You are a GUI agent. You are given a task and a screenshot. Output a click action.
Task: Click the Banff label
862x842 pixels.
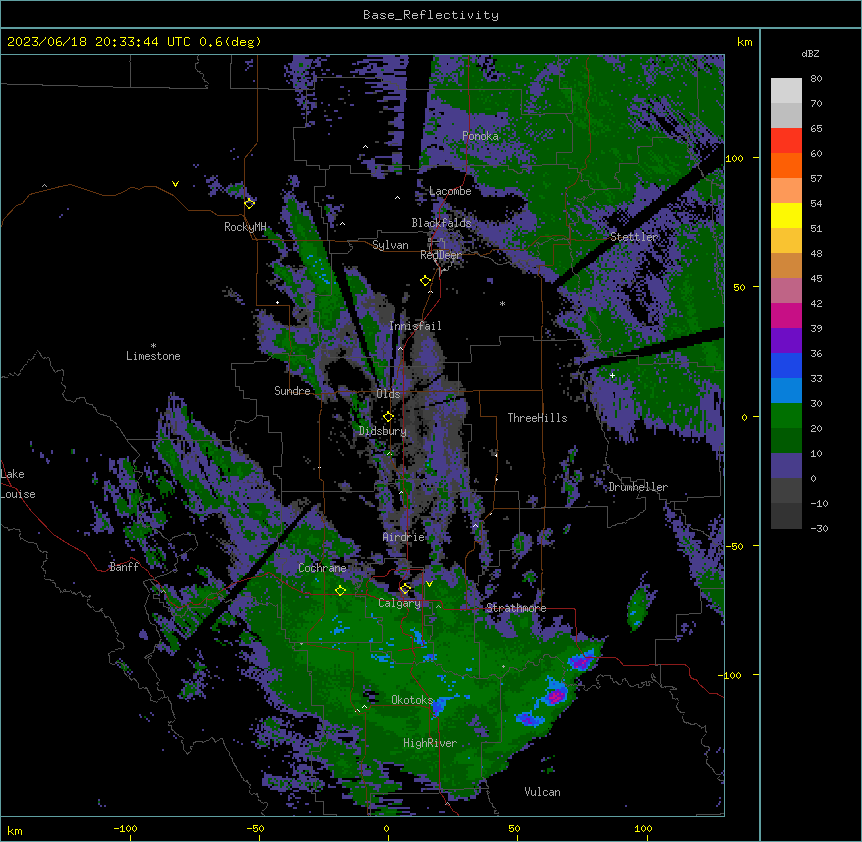click(124, 567)
